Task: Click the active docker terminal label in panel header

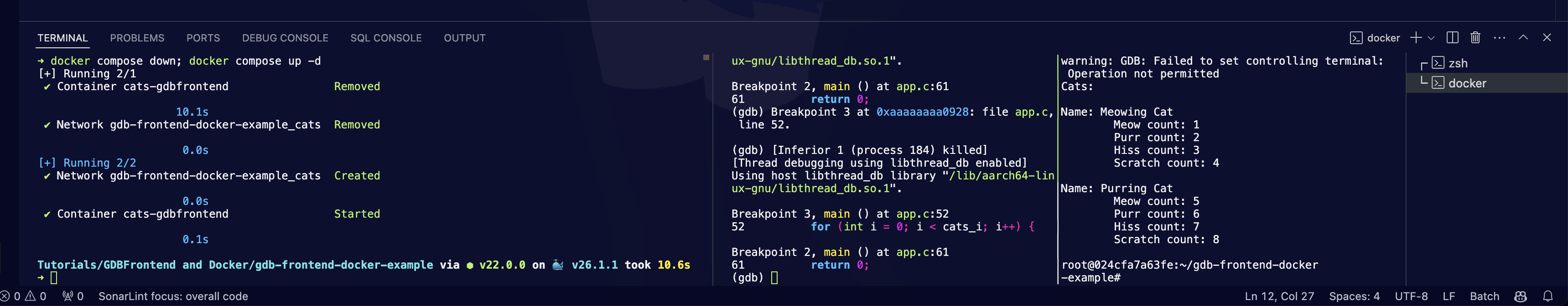Action: pyautogui.click(x=1375, y=38)
